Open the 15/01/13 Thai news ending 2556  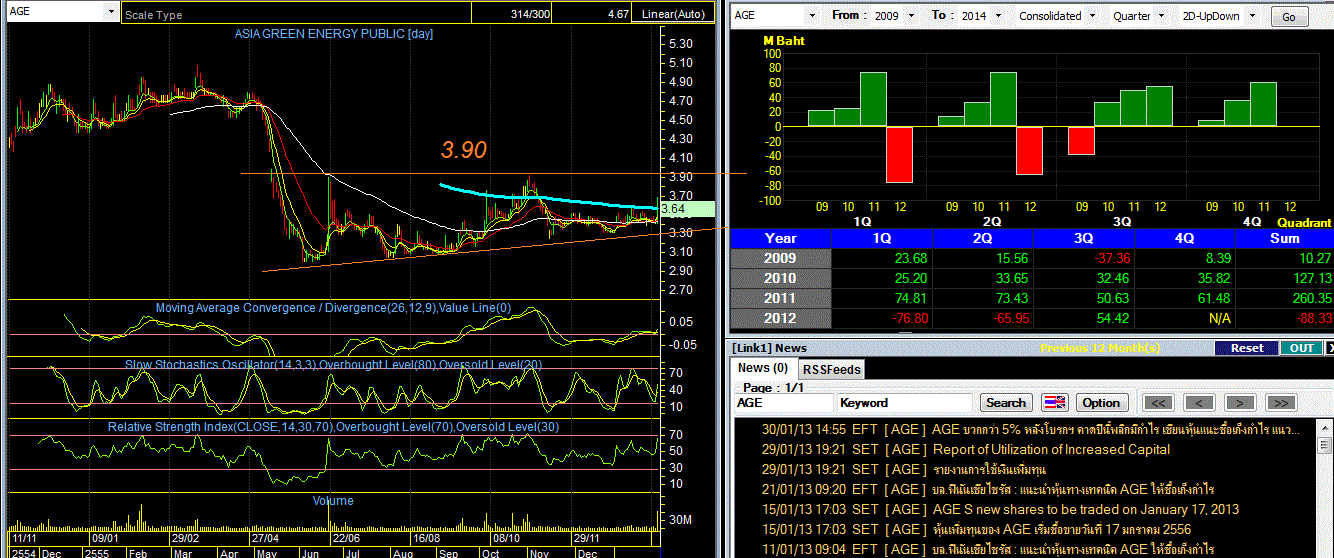976,530
